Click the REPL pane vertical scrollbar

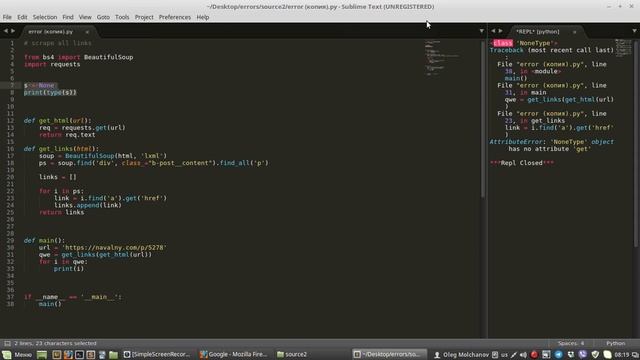[636, 143]
